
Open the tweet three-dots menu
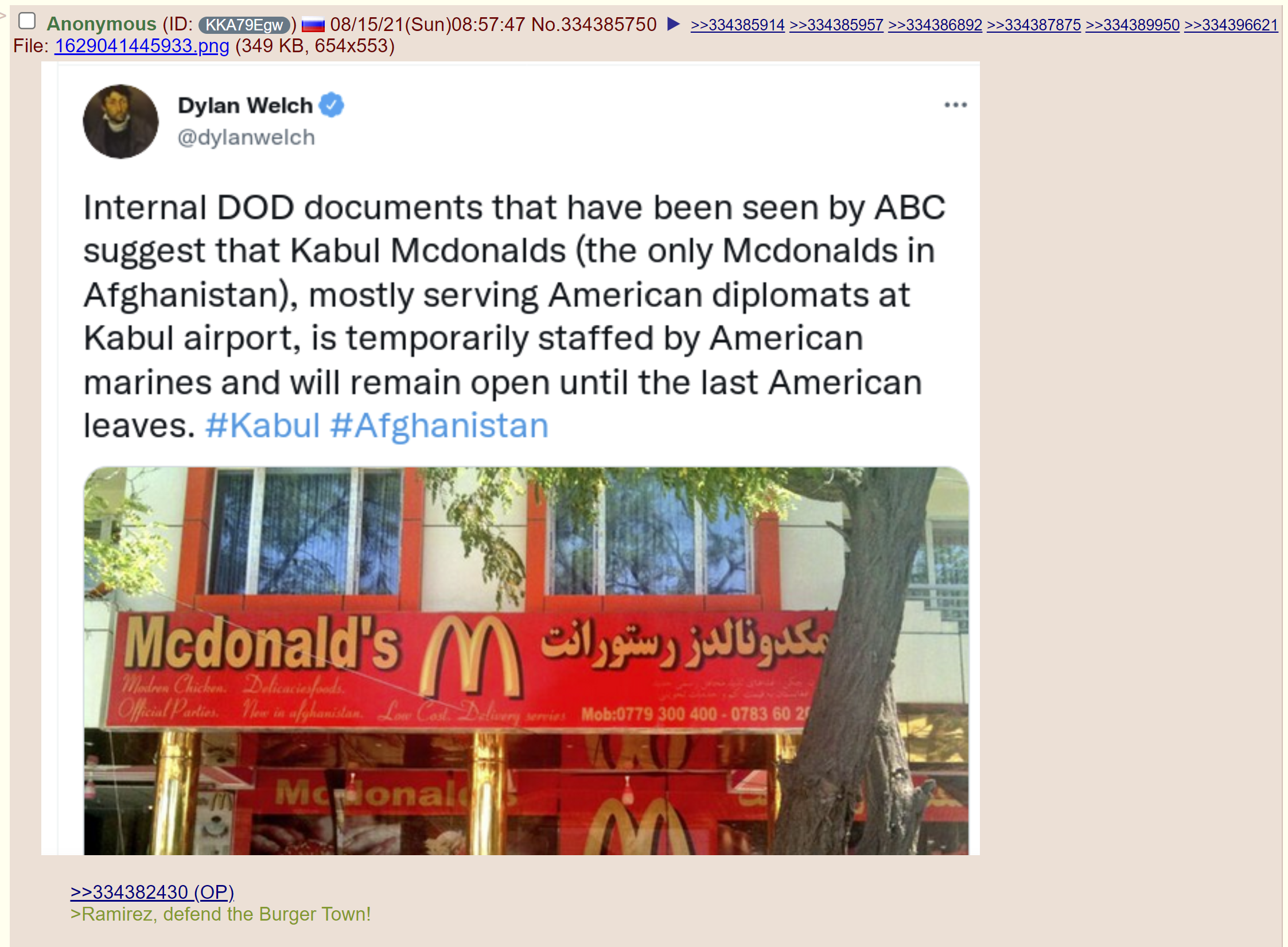[x=956, y=105]
